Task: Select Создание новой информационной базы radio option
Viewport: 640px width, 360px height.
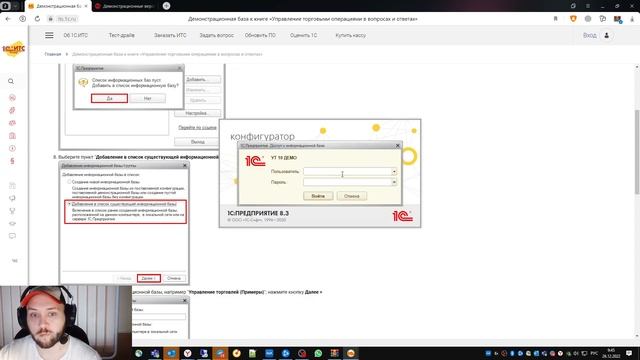Action: click(69, 182)
